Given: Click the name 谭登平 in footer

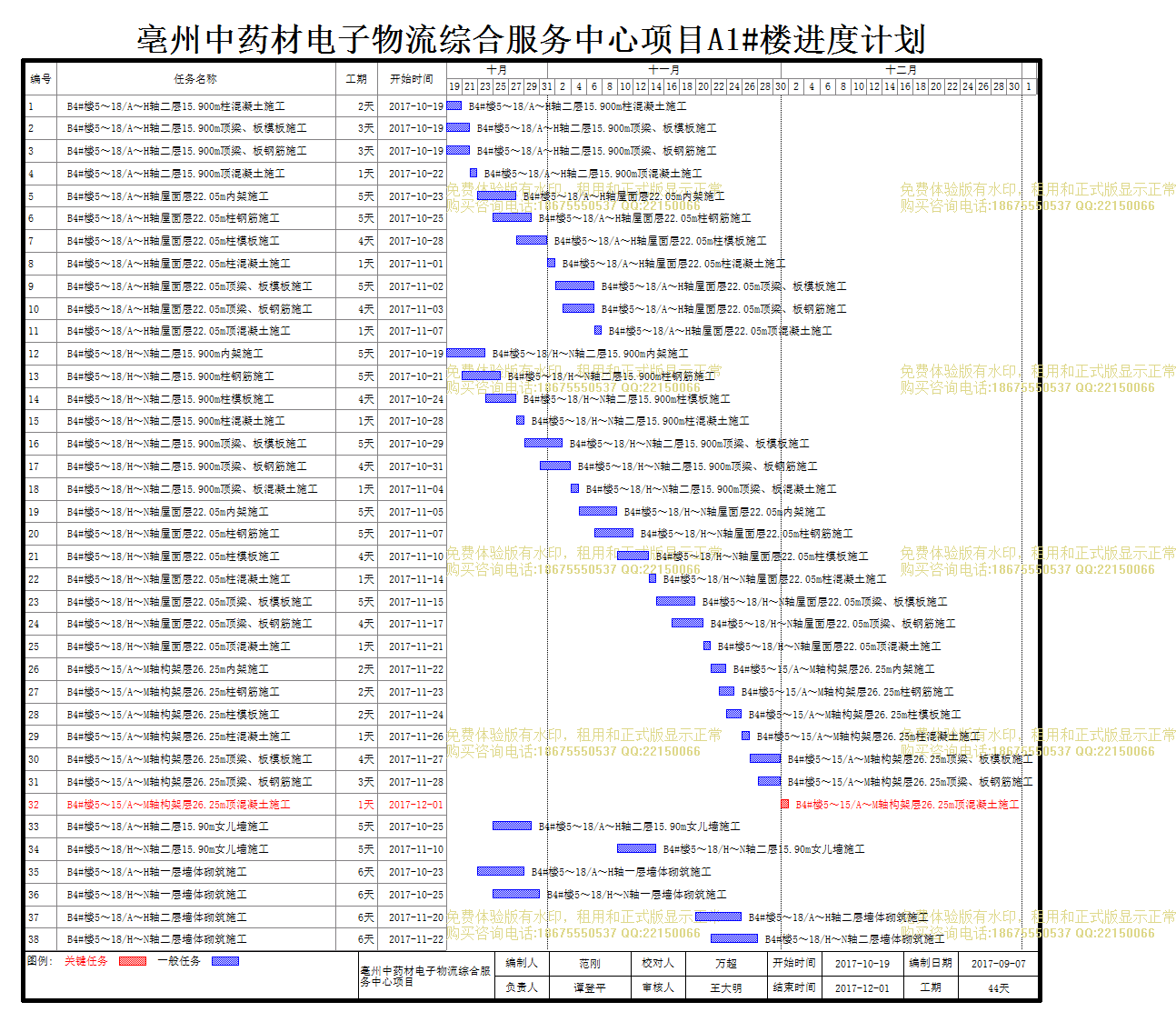Looking at the screenshot, I should pyautogui.click(x=590, y=987).
